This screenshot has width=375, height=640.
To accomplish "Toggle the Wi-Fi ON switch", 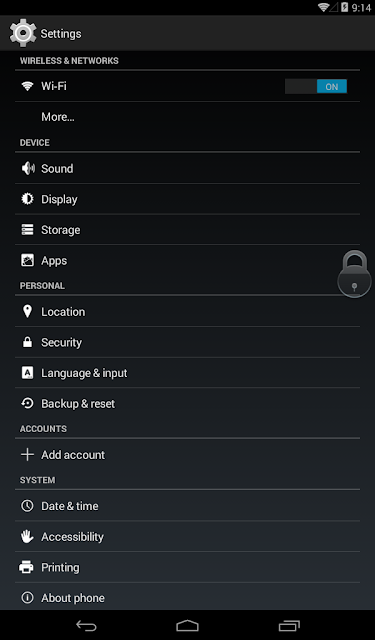I will click(x=316, y=86).
